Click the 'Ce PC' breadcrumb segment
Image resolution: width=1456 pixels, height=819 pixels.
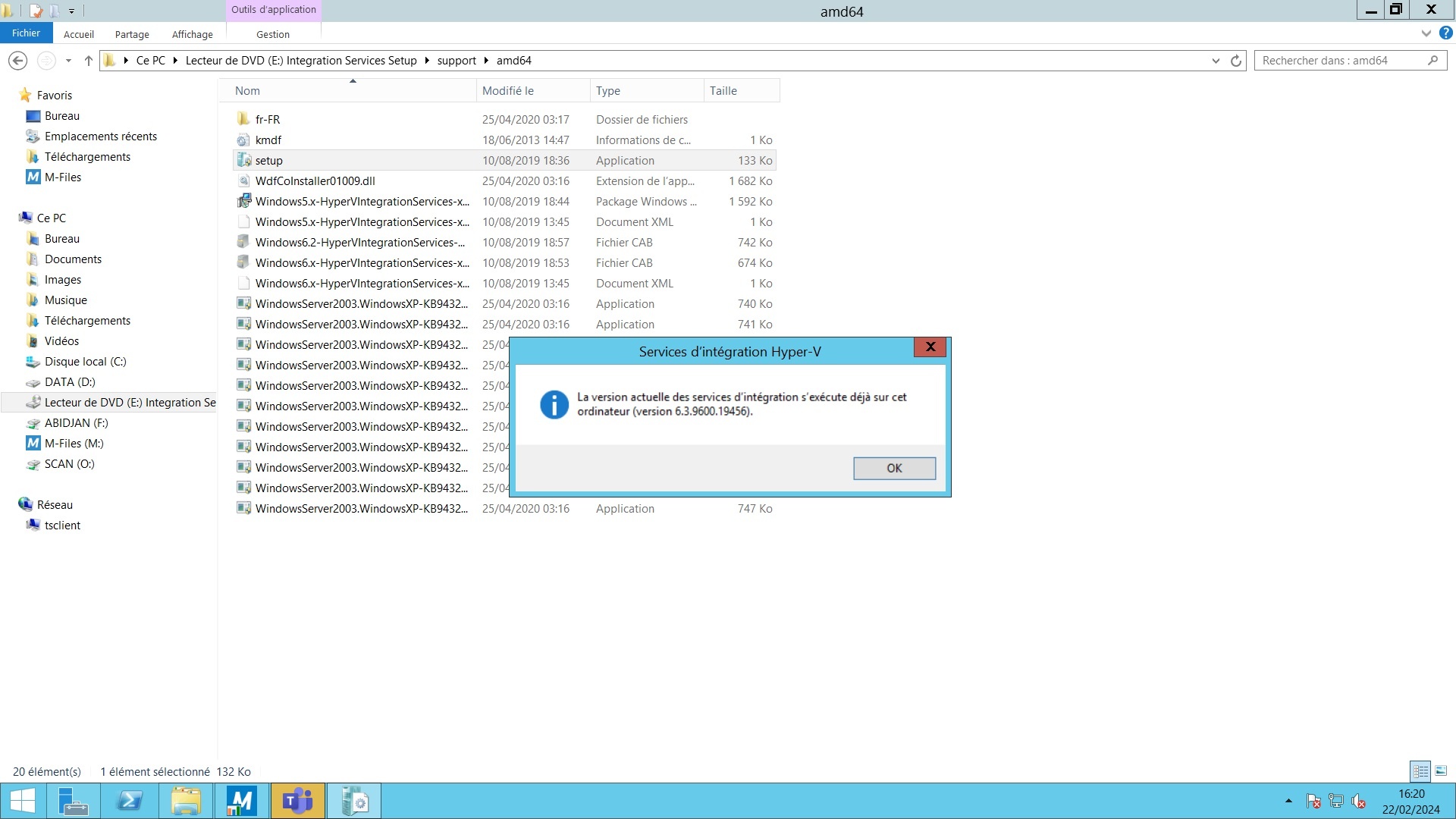tap(150, 61)
